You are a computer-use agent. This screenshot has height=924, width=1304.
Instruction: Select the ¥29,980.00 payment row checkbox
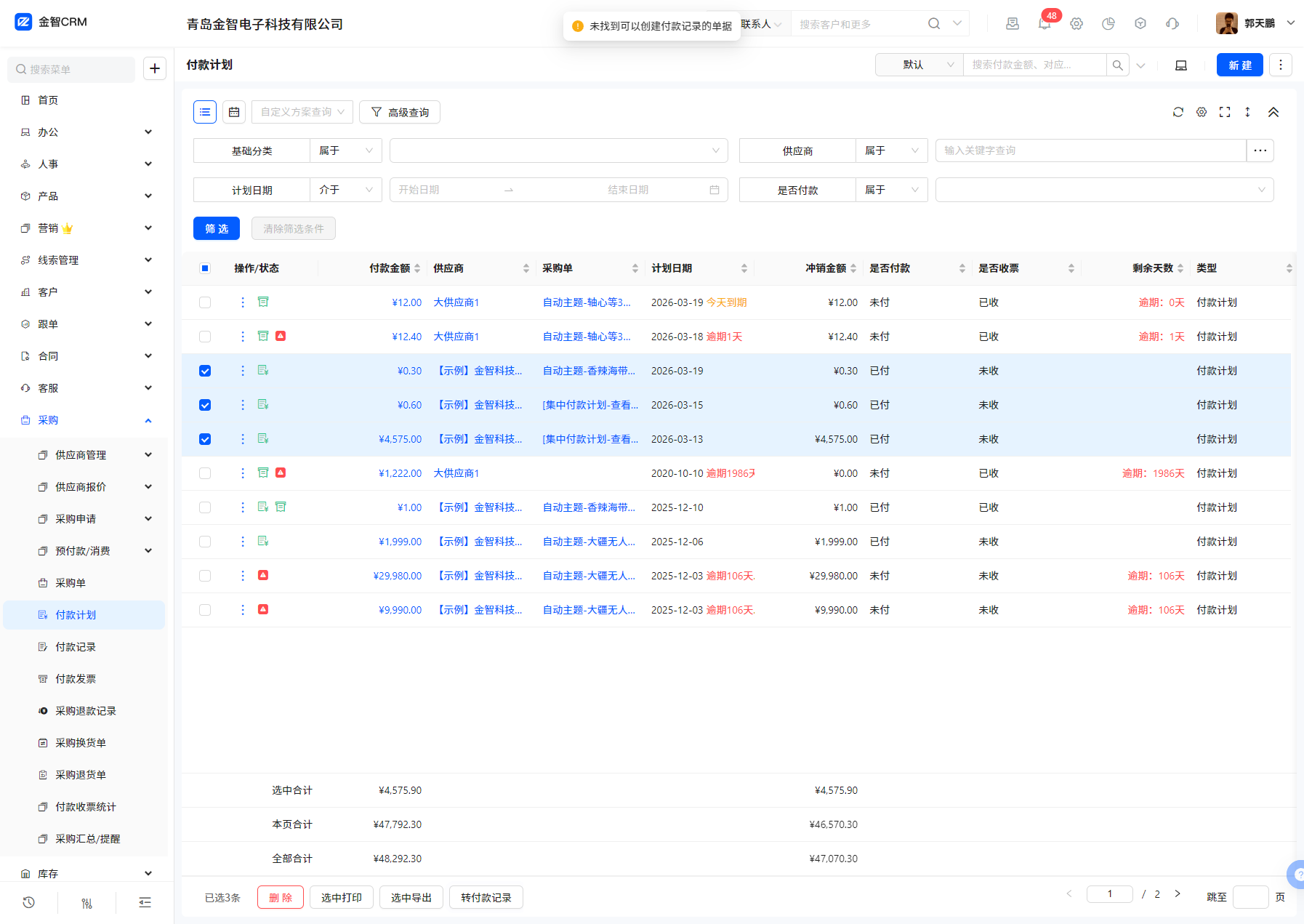(205, 576)
